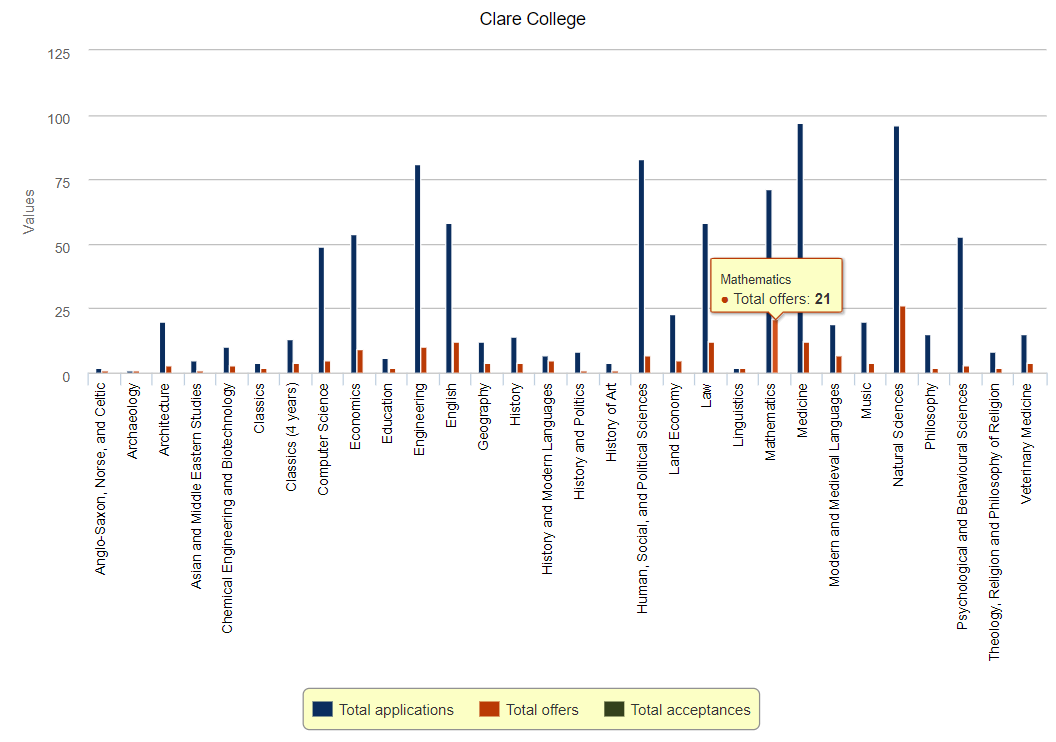Click the Human, Social, and Political Sciences label

[x=642, y=498]
